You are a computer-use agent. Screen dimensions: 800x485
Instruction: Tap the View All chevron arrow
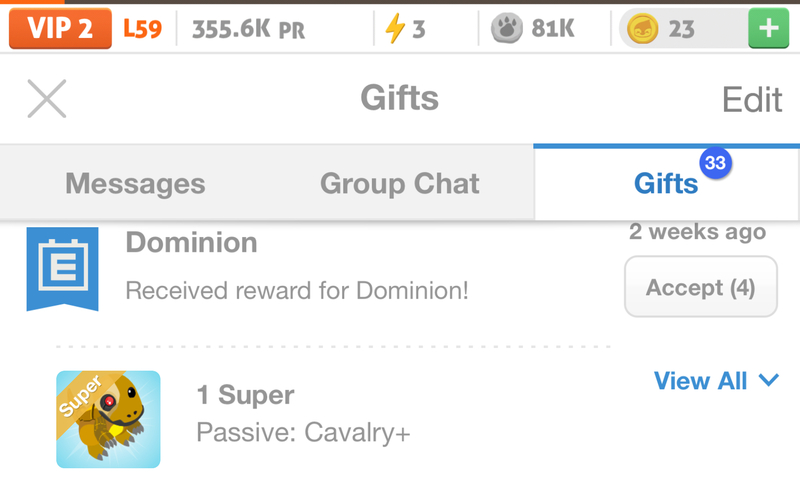point(768,381)
